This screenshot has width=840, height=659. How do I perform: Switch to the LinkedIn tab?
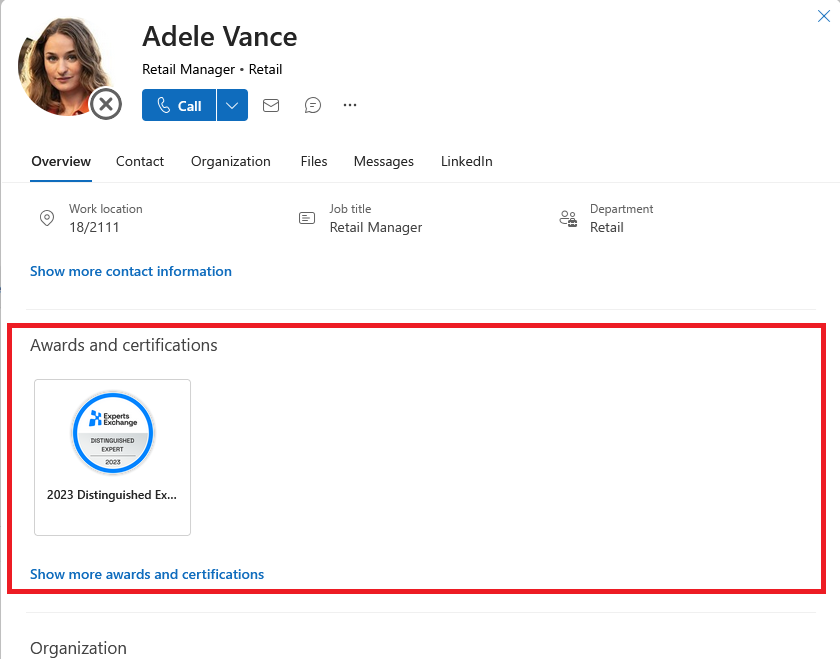click(467, 161)
